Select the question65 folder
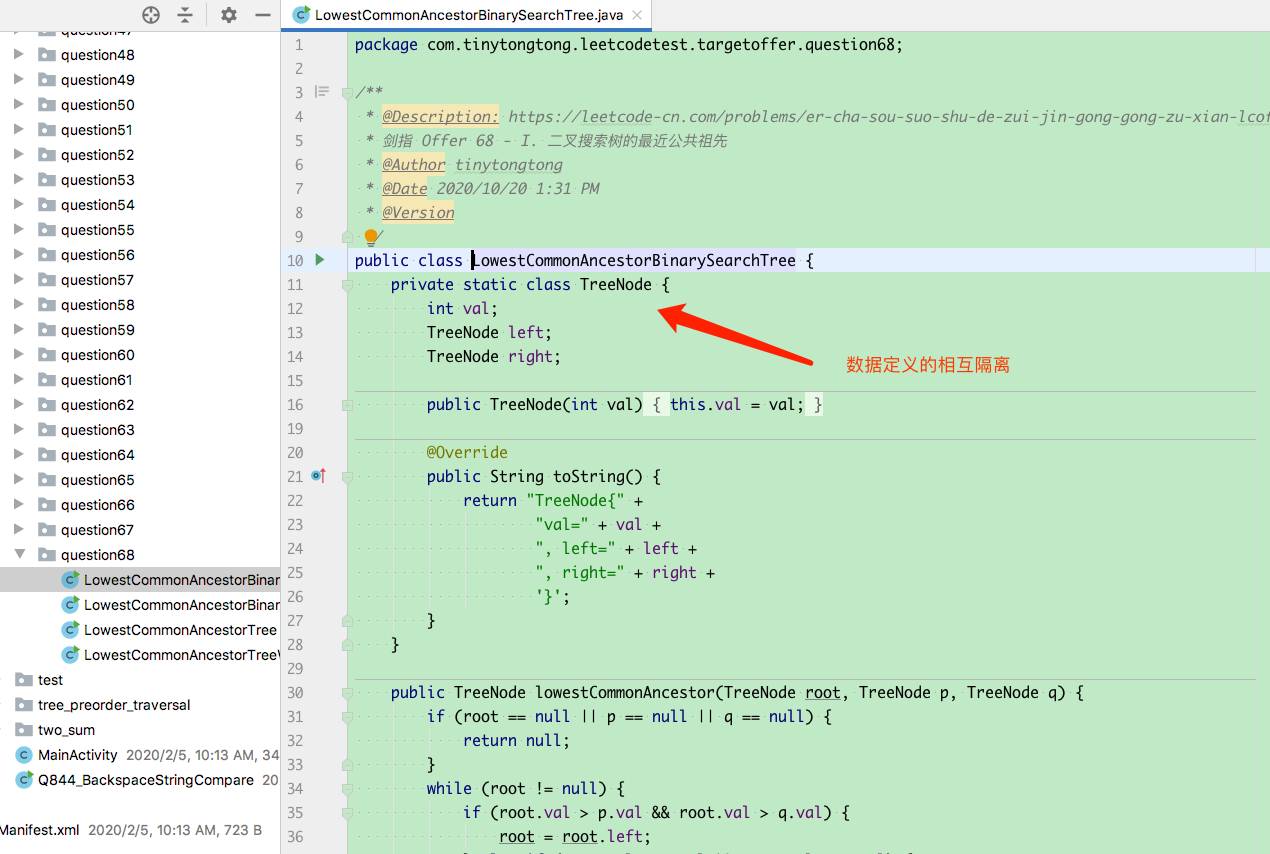 pyautogui.click(x=98, y=480)
